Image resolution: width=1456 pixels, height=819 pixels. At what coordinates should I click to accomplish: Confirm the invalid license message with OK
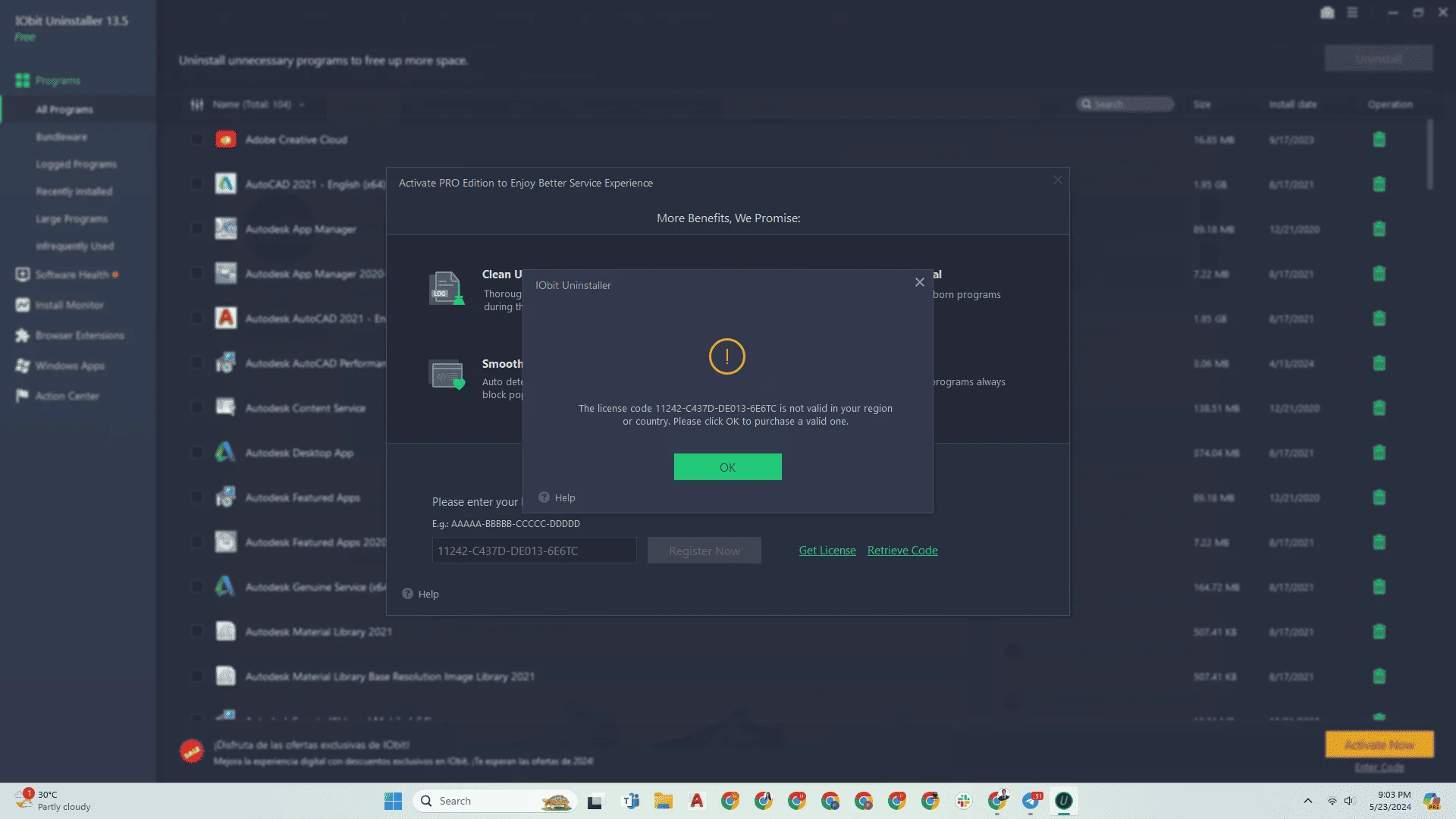coord(727,467)
